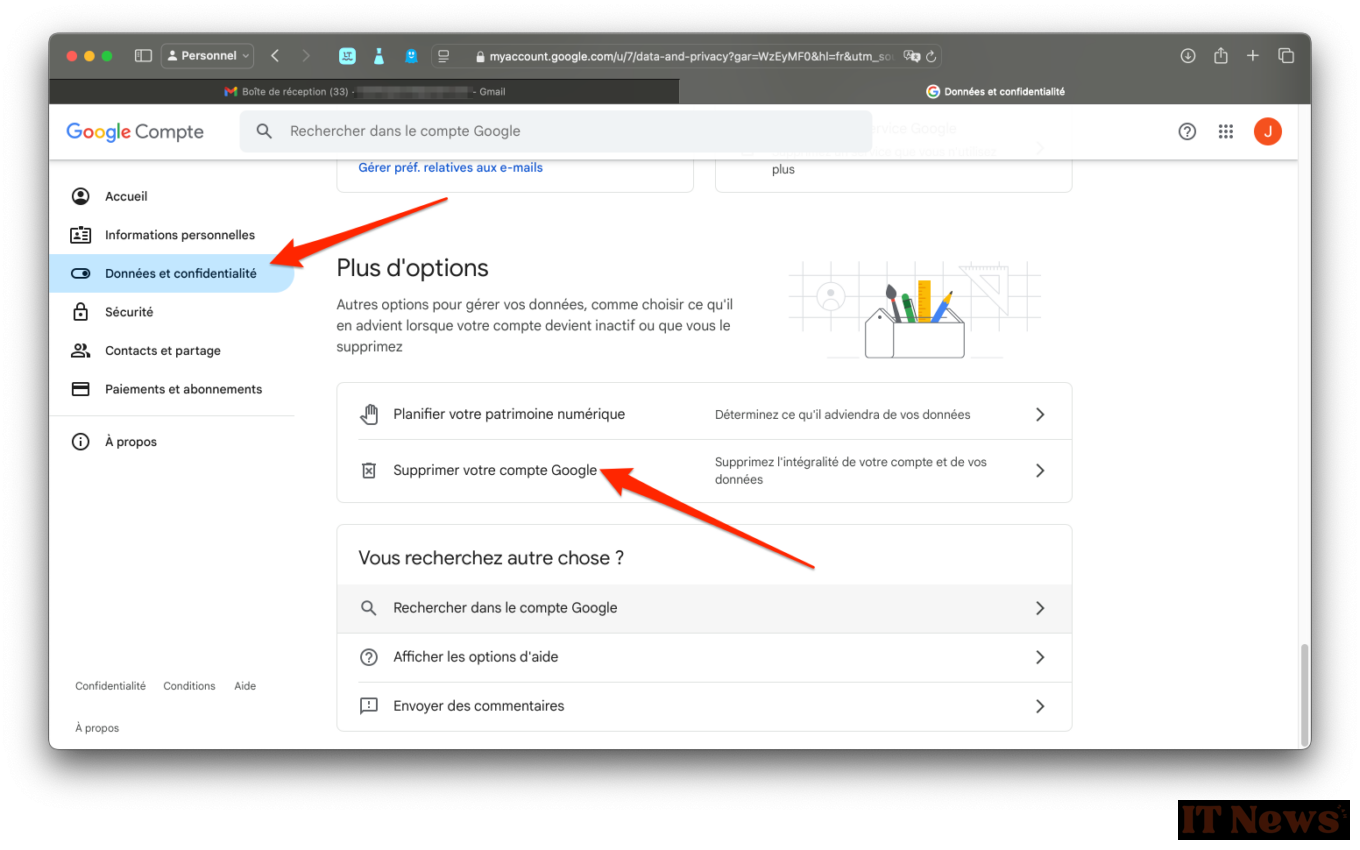Screen dimensions: 1360x850
Task: Click the help-circle icon beside Afficher les options
Action: pos(369,657)
